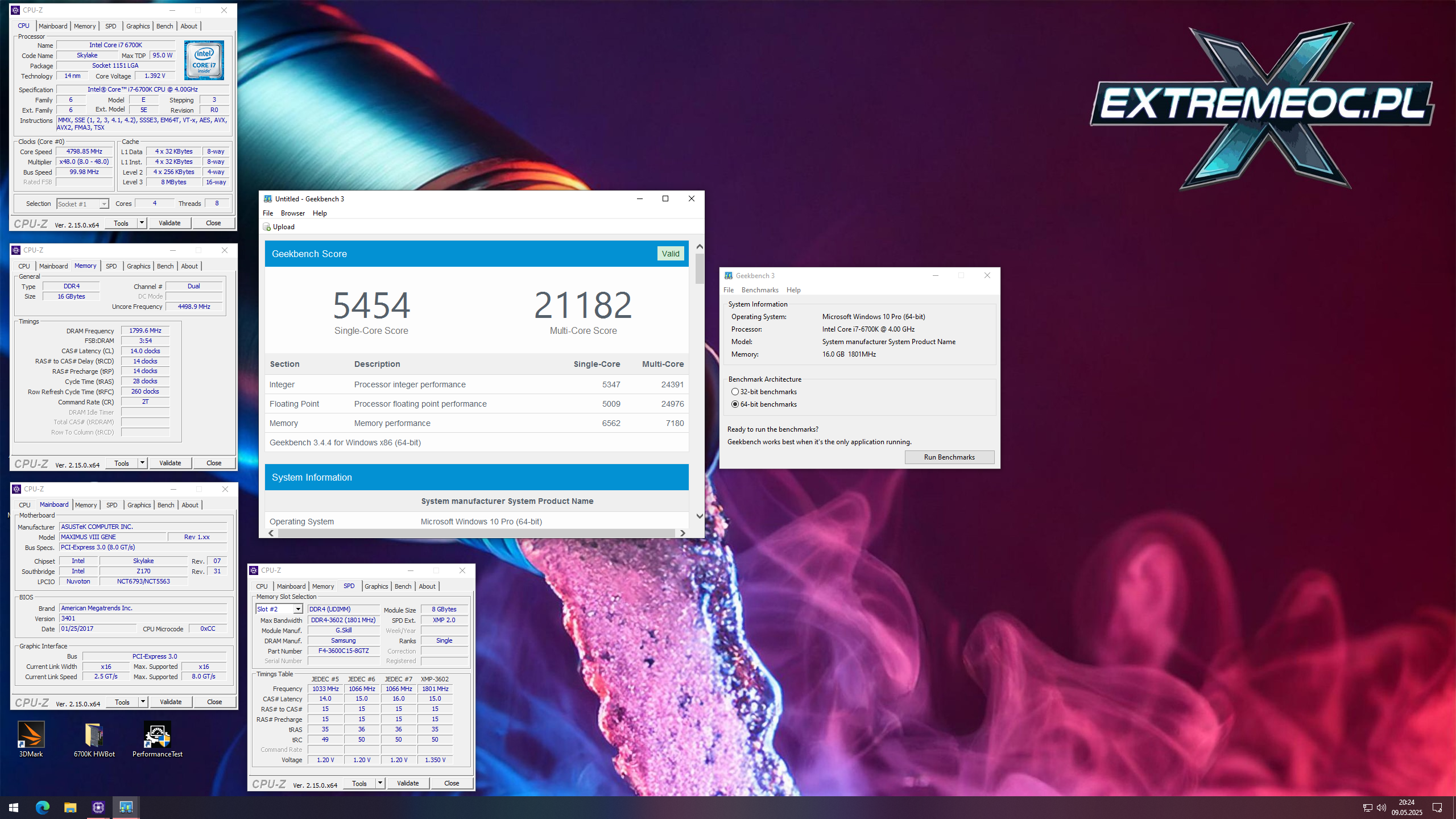
Task: Click the Run Benchmarks button
Action: 949,457
